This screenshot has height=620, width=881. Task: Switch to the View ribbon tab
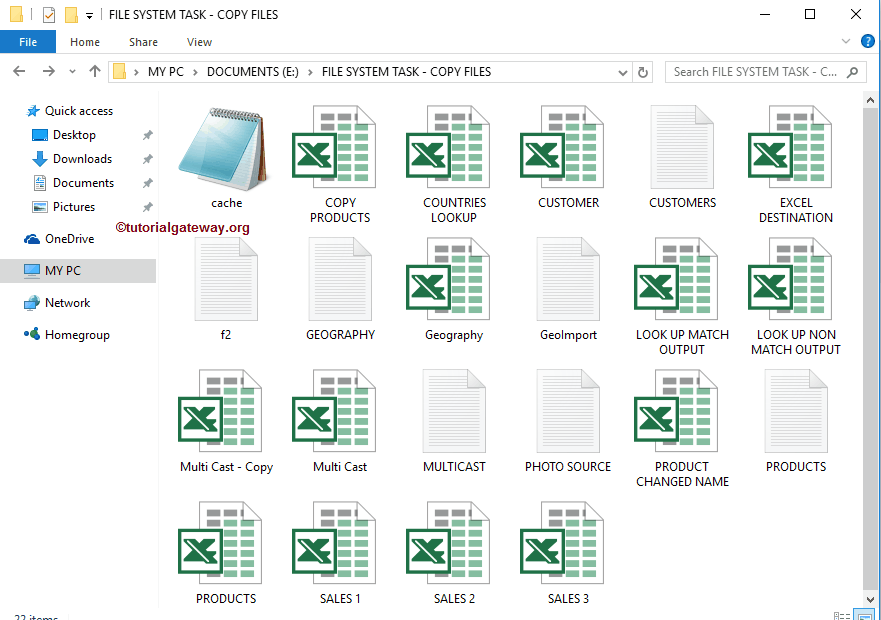tap(199, 42)
